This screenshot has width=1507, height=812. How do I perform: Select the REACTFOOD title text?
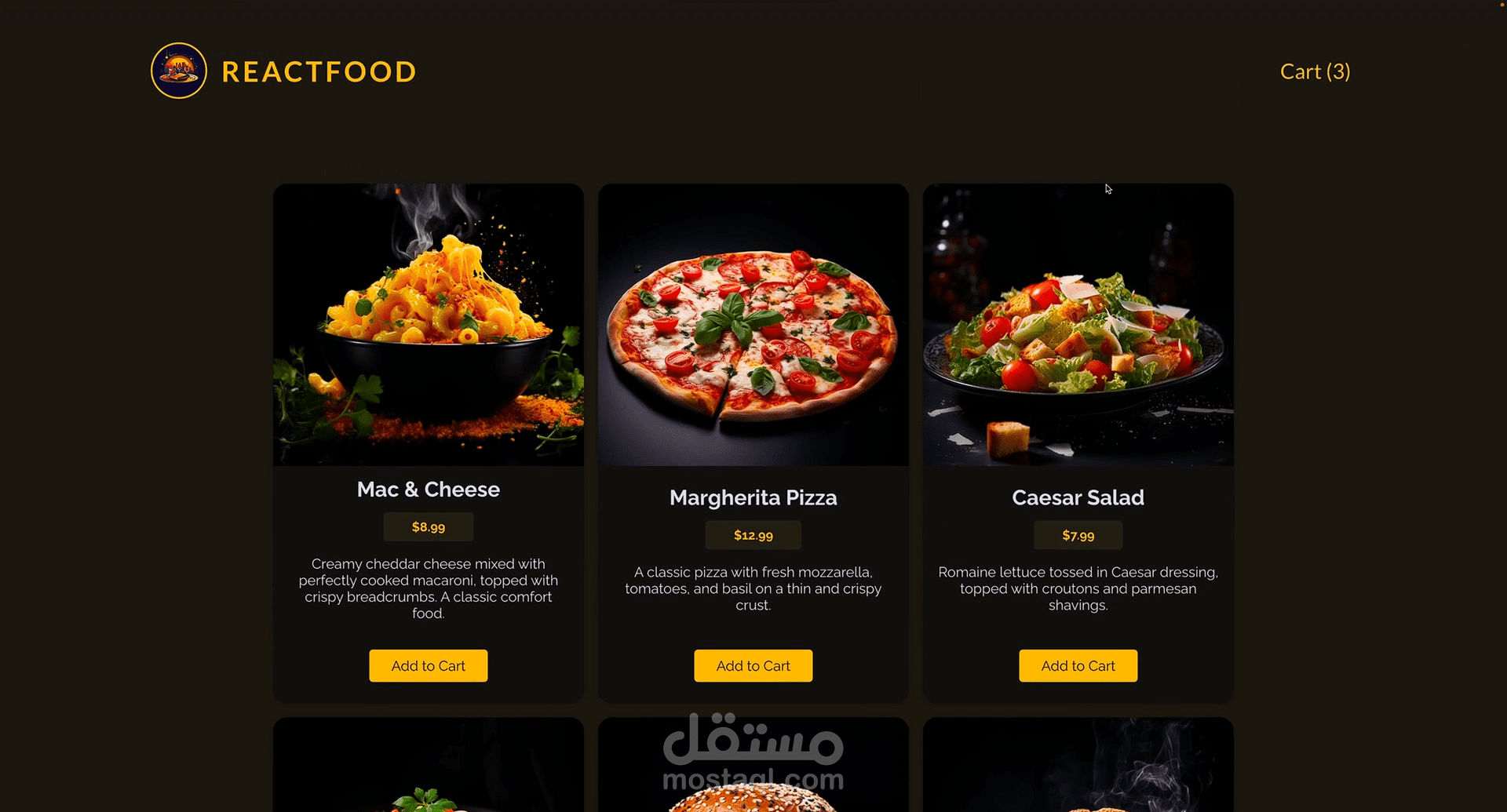(x=319, y=71)
